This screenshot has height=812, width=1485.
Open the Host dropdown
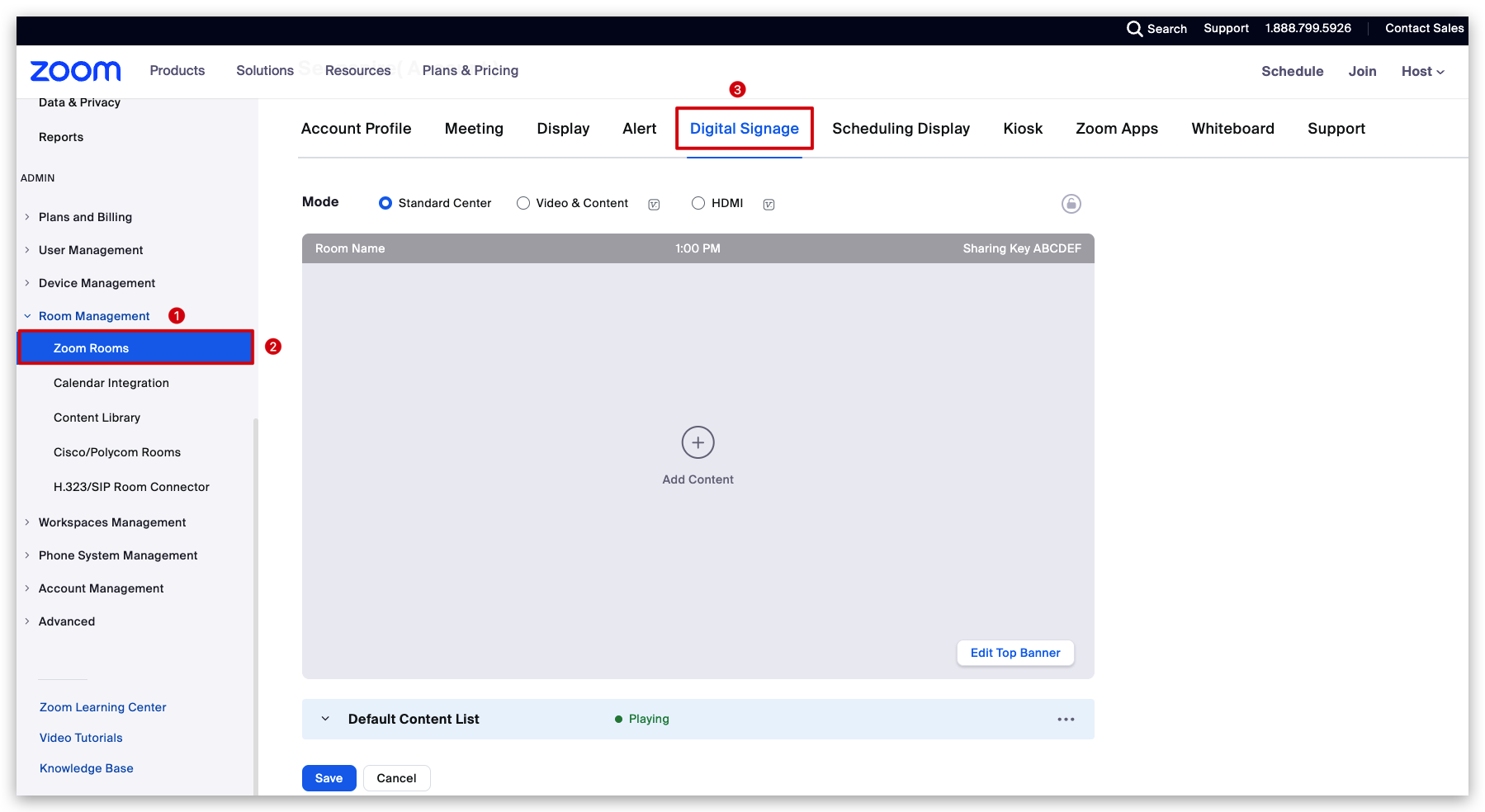1422,72
